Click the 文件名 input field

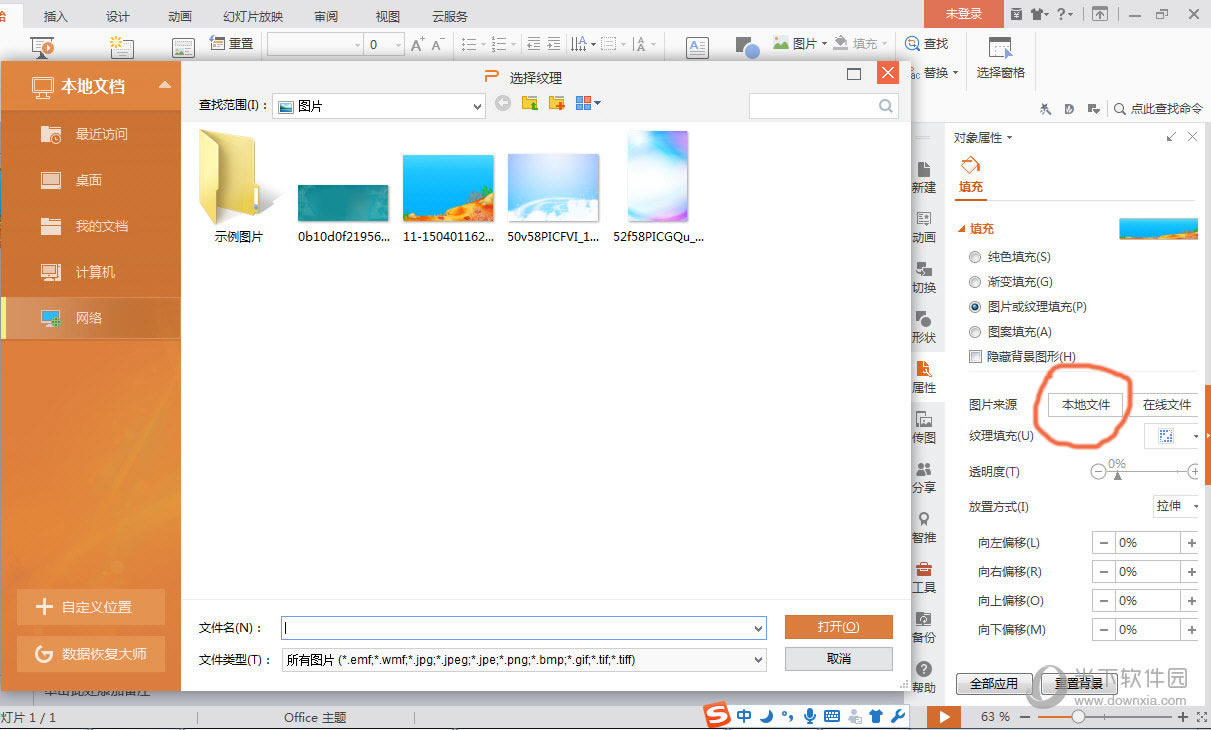(524, 628)
